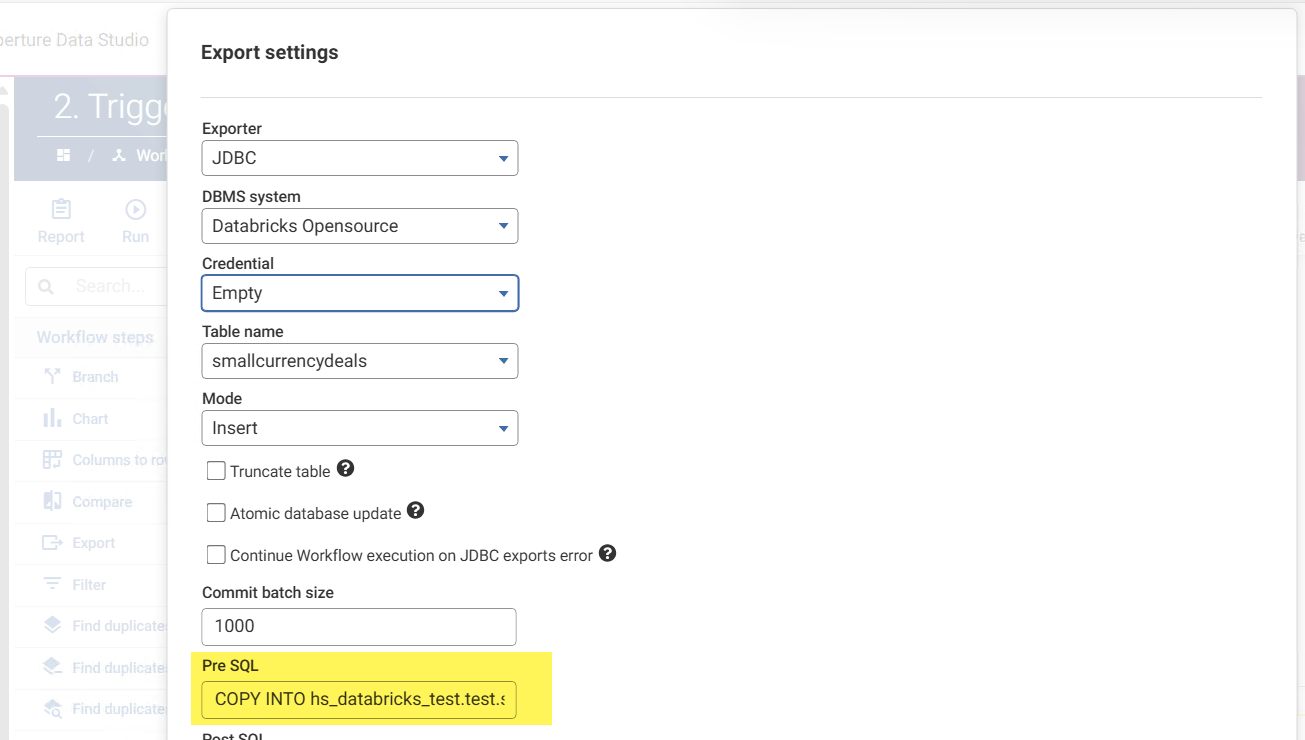Click the Commit batch size field

359,626
